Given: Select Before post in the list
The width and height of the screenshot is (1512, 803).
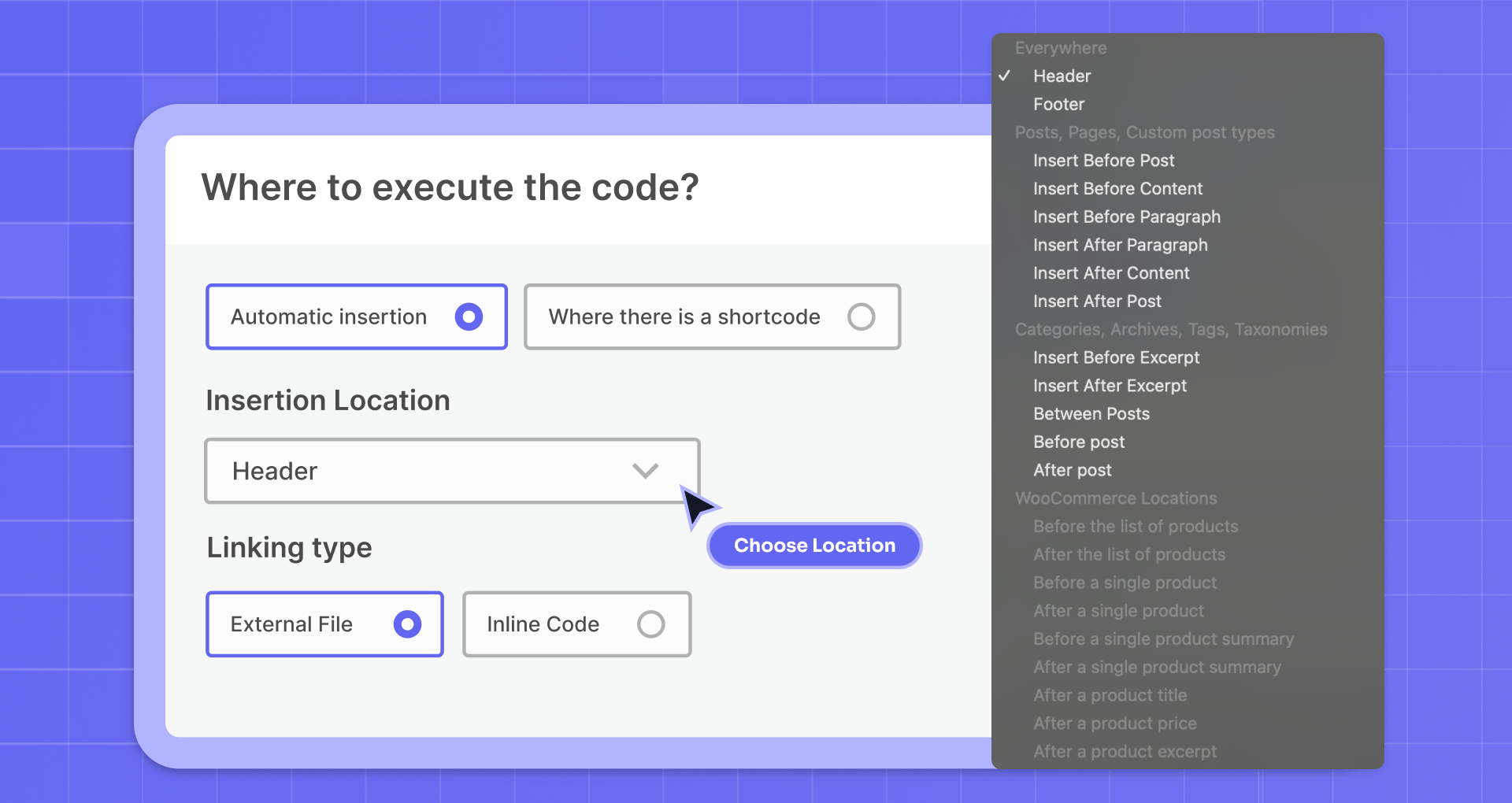Looking at the screenshot, I should (1079, 442).
